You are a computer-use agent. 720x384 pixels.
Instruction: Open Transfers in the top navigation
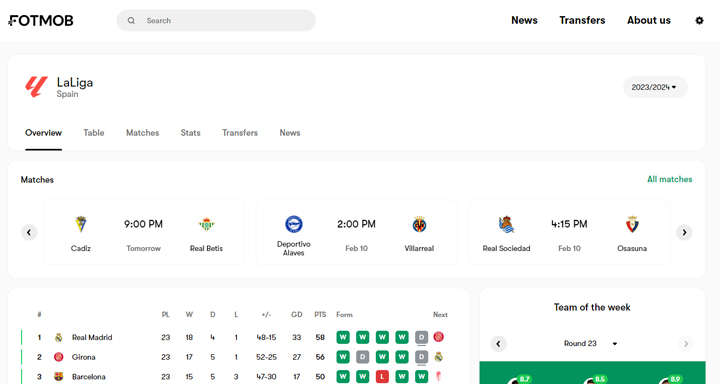pyautogui.click(x=582, y=21)
